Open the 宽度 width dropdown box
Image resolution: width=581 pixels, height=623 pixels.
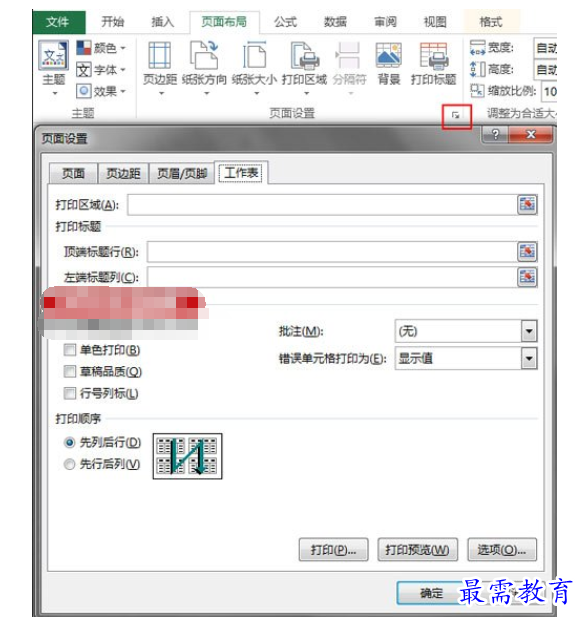pos(545,48)
